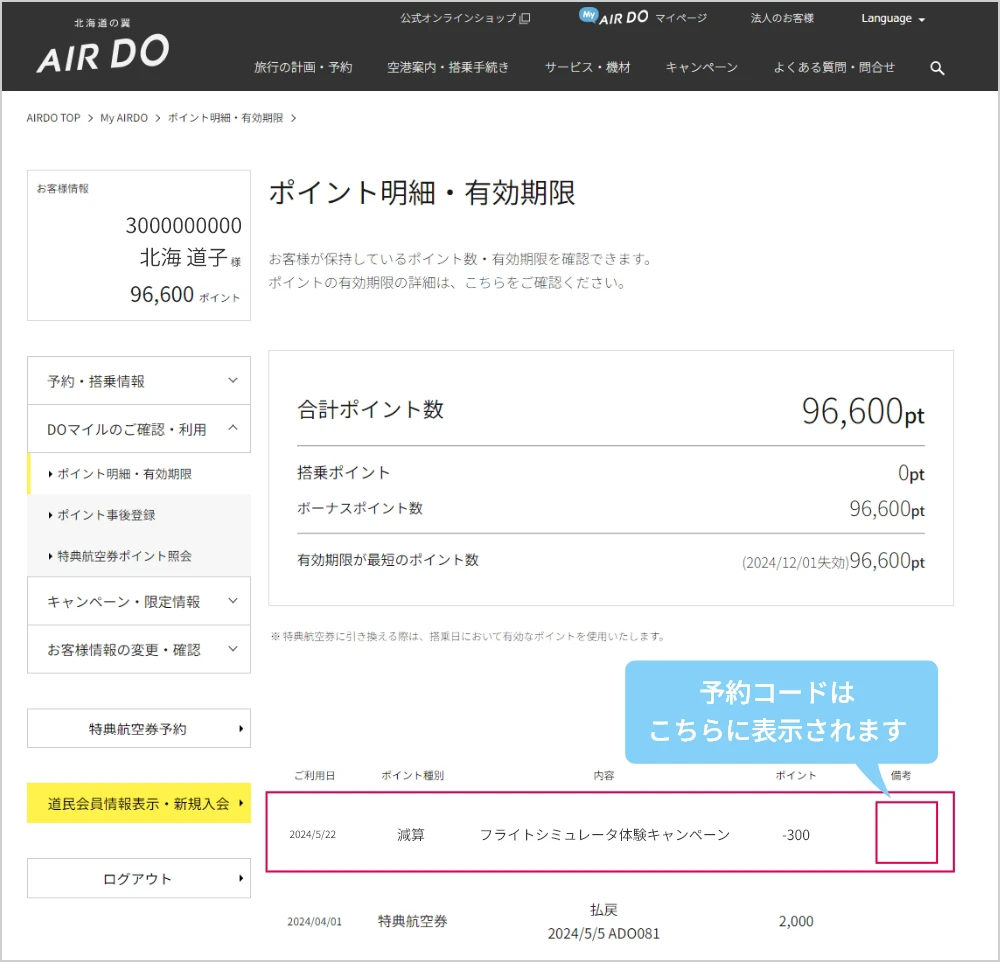Click the ボーナスポイント数 value 96,600pt
The height and width of the screenshot is (962, 1000).
(887, 509)
